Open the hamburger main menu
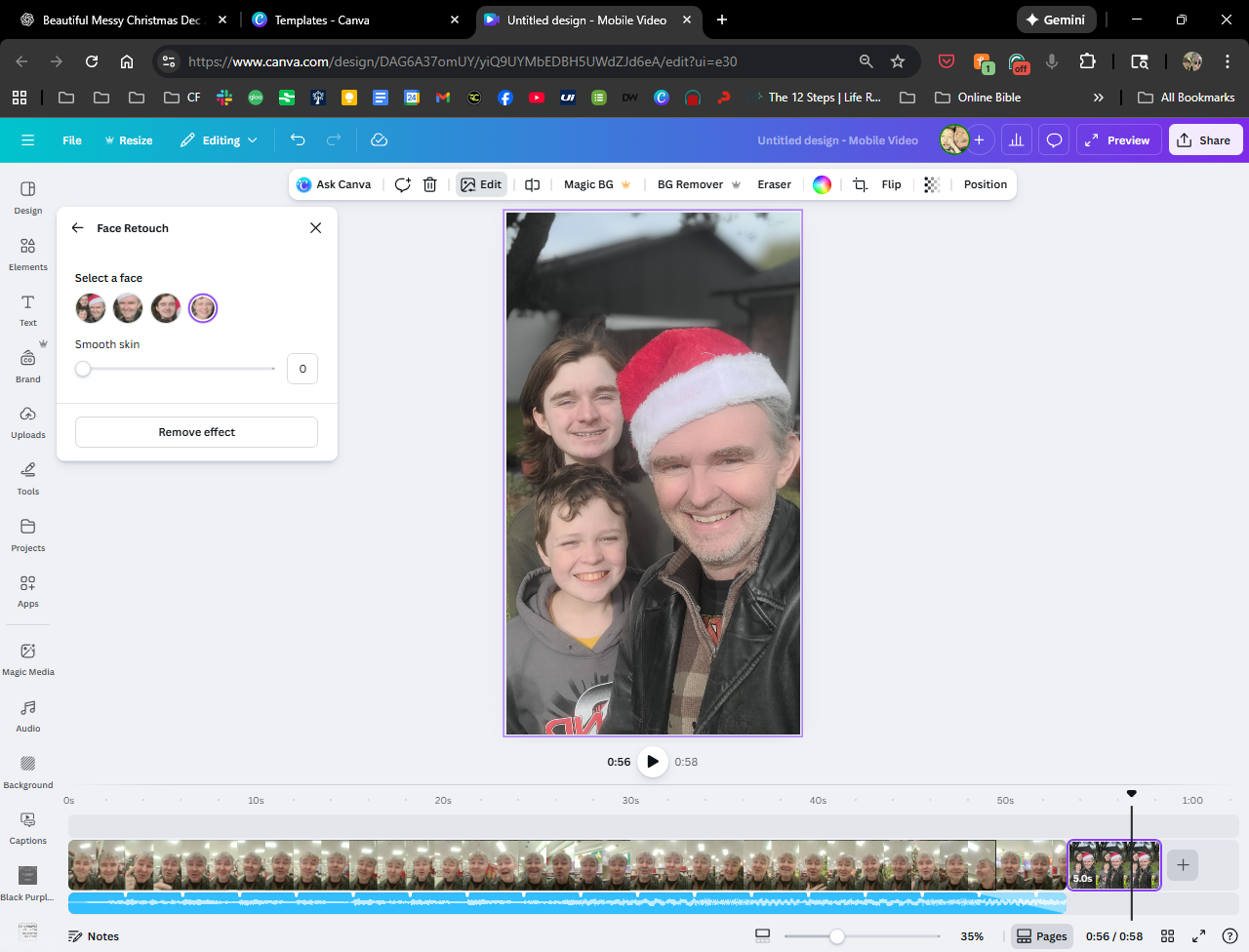 [x=28, y=140]
